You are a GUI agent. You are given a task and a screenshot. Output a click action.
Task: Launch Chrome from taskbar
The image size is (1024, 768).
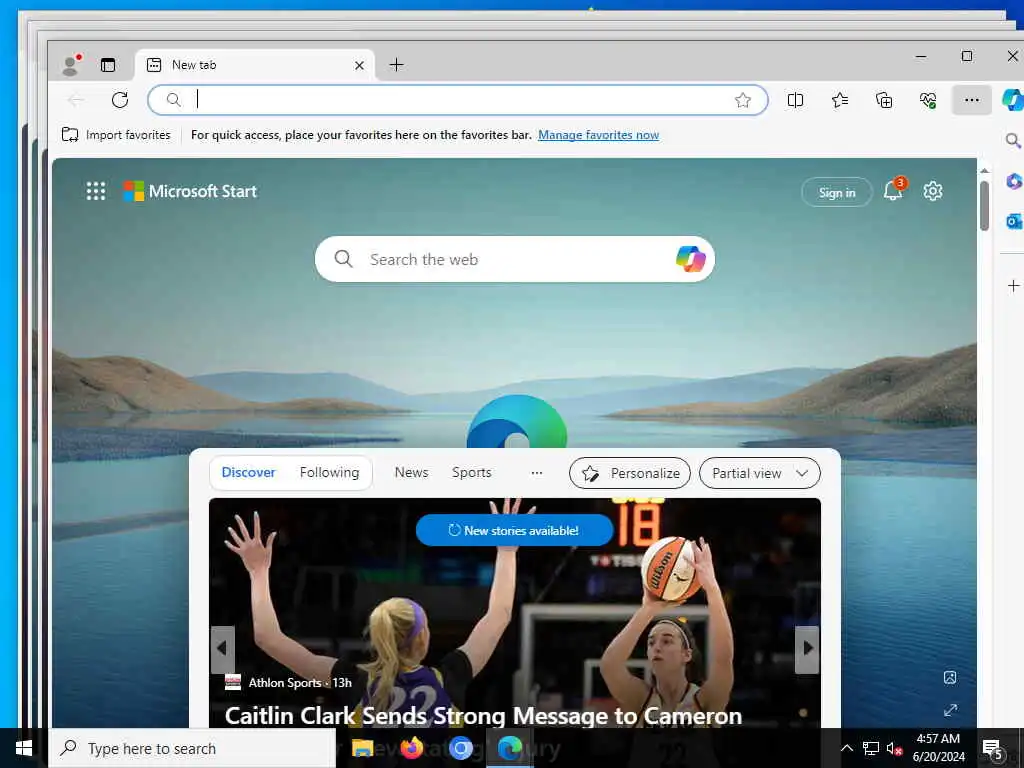(x=460, y=748)
